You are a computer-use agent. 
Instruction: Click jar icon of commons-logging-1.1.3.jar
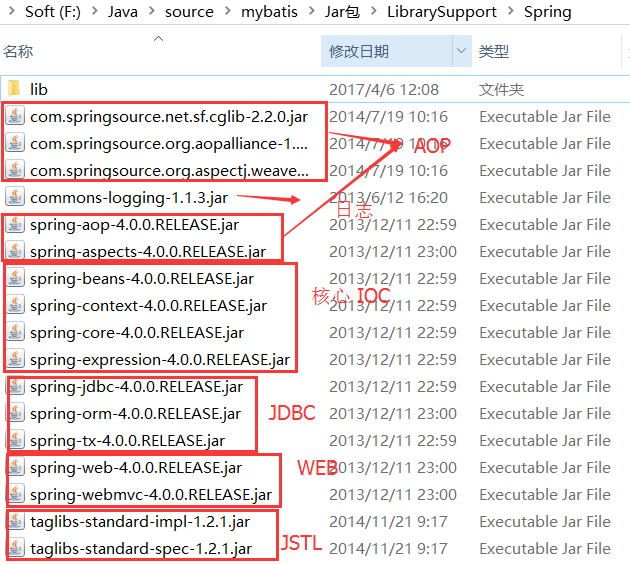(x=15, y=197)
